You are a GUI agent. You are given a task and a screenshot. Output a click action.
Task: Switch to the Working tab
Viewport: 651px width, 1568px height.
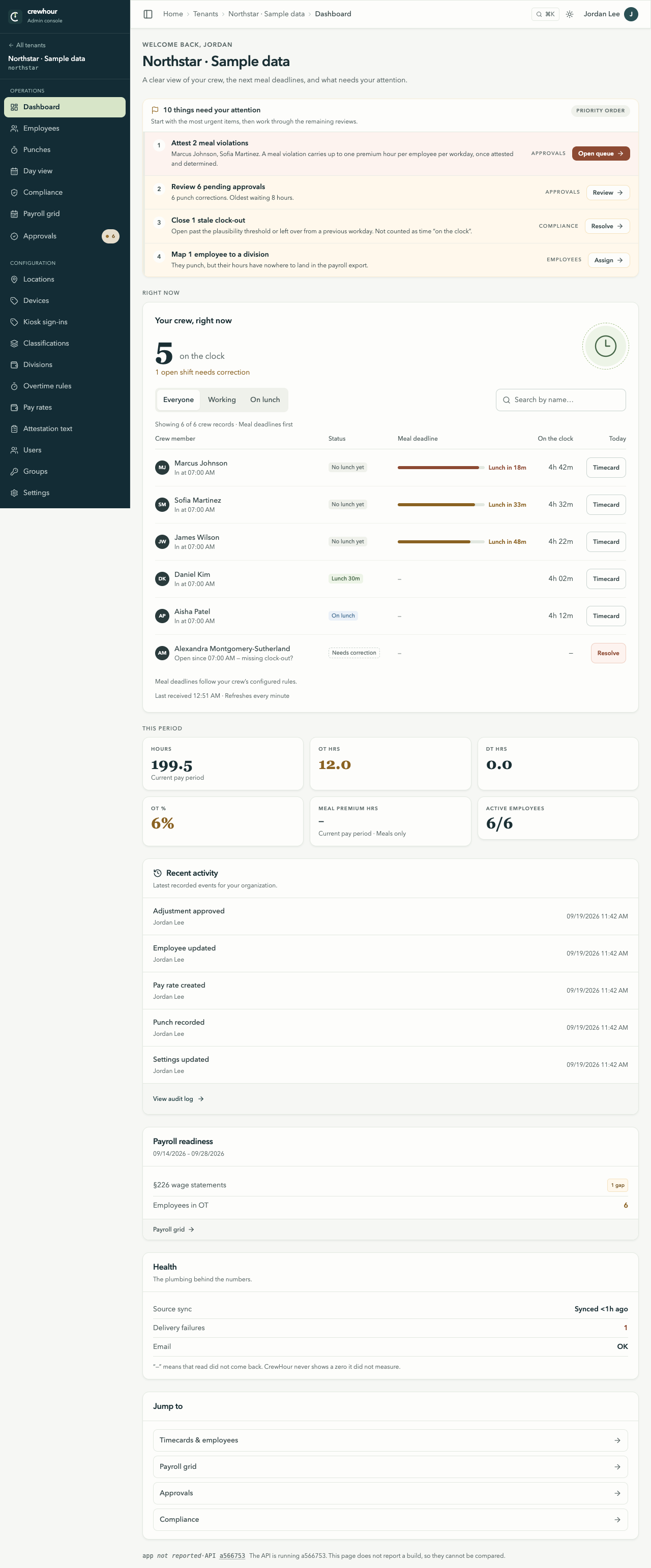[x=222, y=400]
